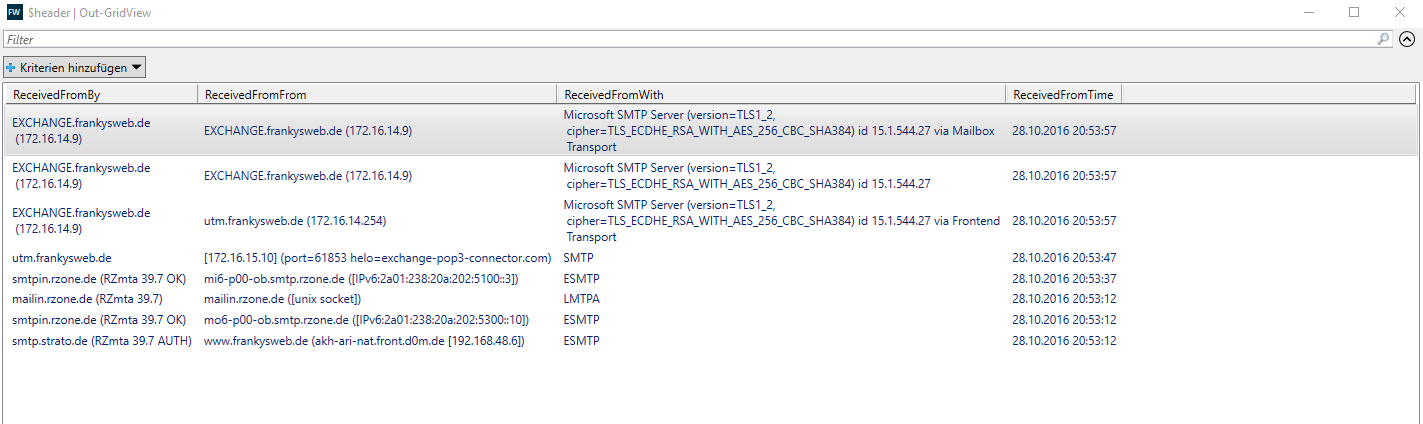Image resolution: width=1423 pixels, height=424 pixels.
Task: Sort by ReceivedFromWith column header
Action: point(780,94)
